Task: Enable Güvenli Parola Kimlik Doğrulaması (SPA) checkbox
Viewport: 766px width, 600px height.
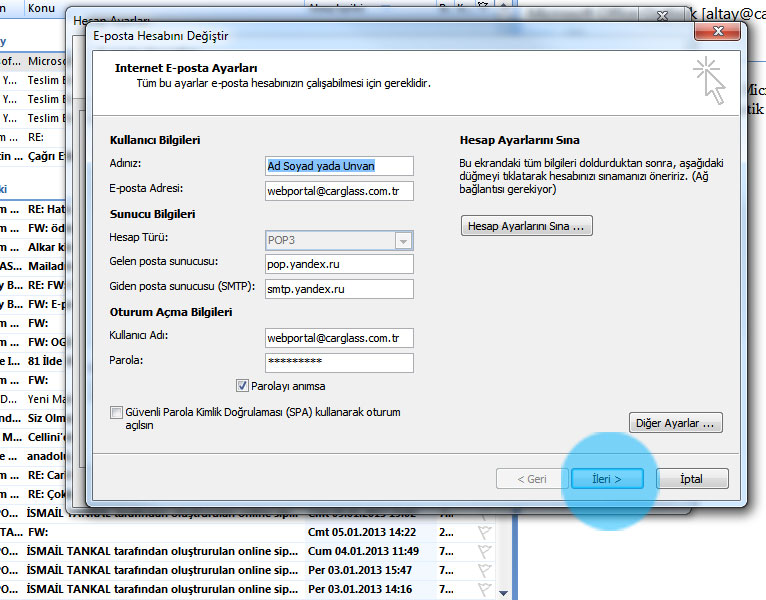Action: coord(116,412)
